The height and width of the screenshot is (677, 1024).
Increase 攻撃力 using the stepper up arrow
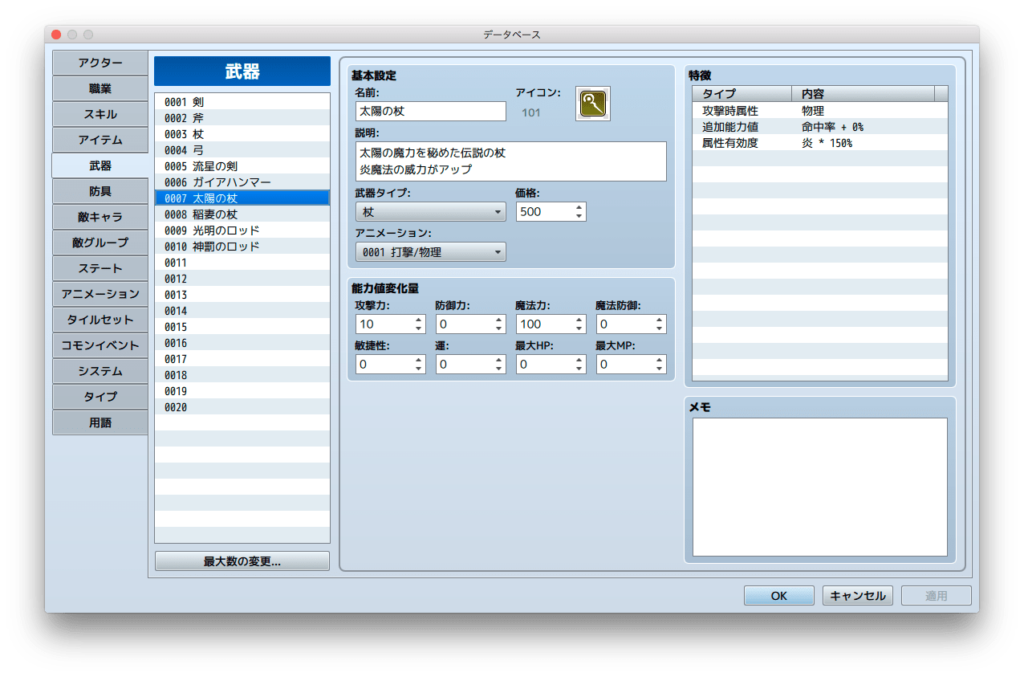(x=418, y=320)
